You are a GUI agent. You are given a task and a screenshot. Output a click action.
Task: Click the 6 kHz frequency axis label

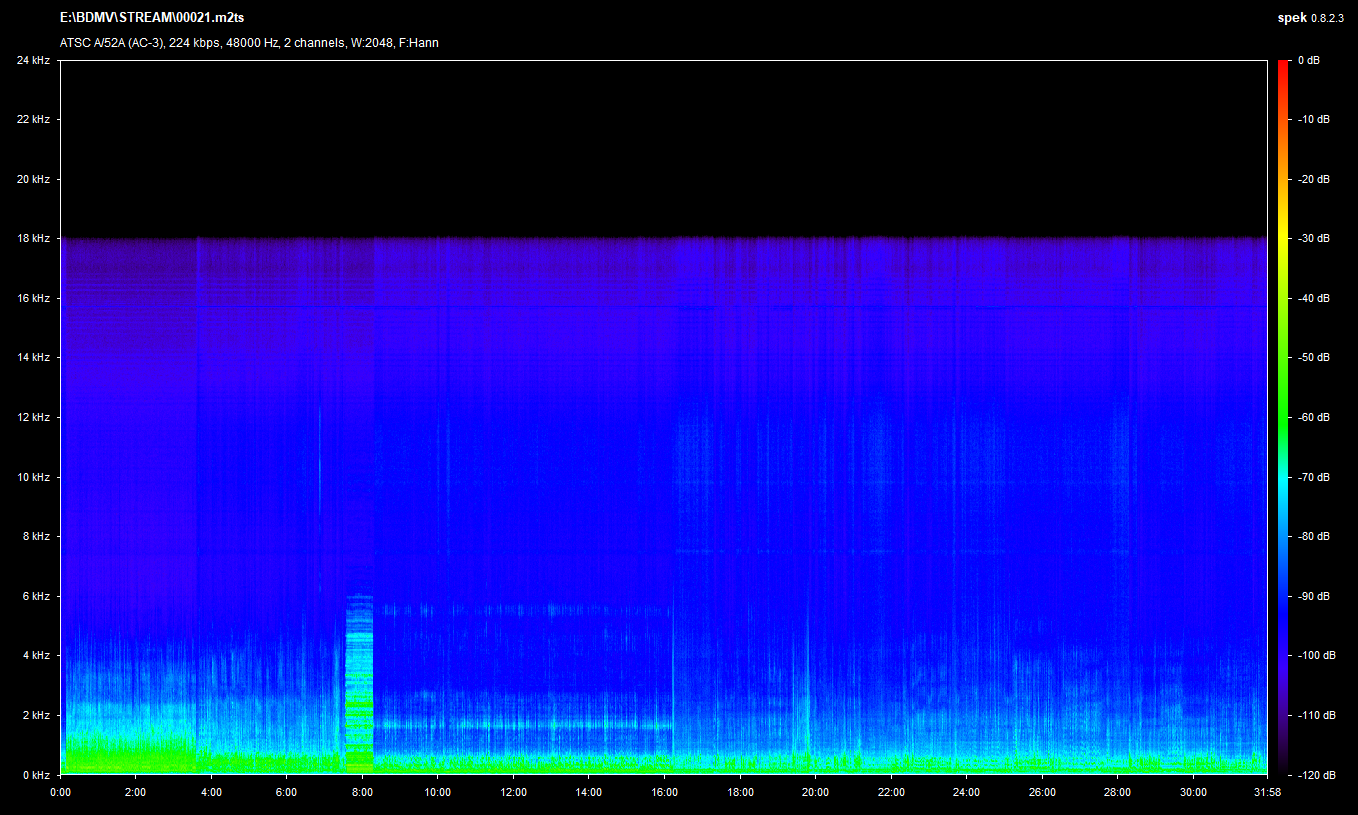coord(37,596)
